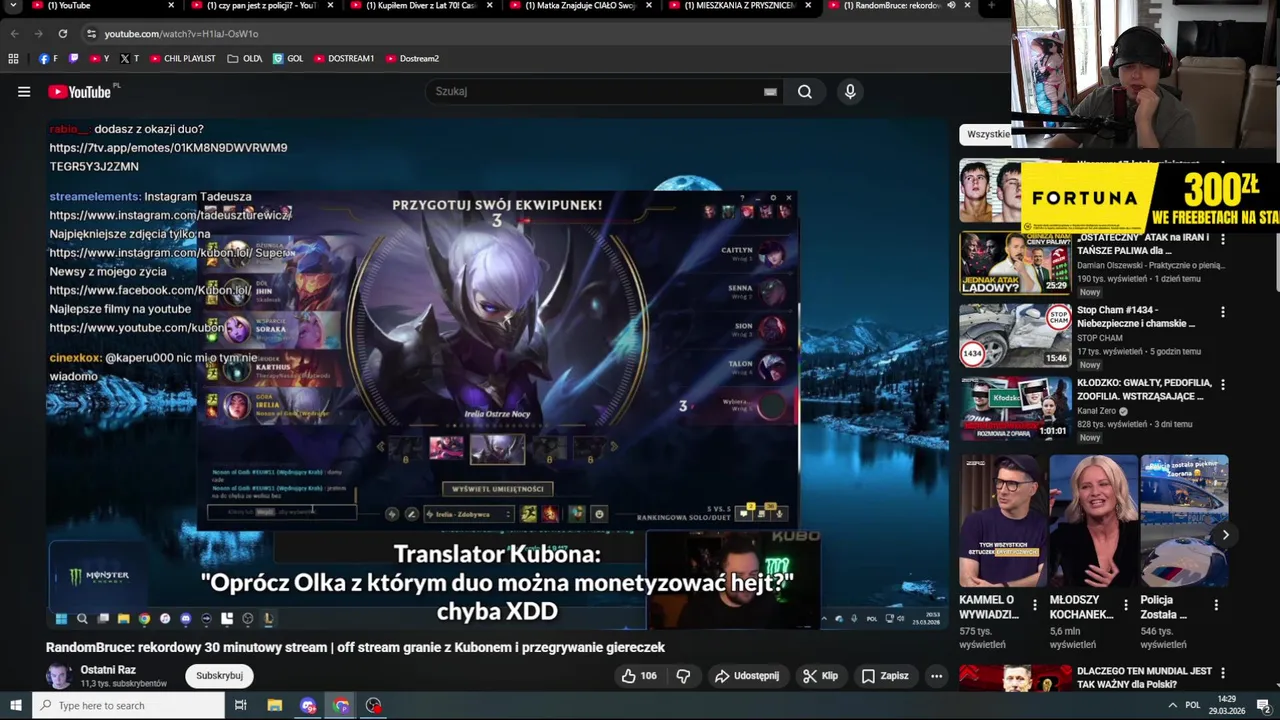Open options menu for KAMMEL O WYWIADZI short
This screenshot has width=1280, height=720.
(1035, 605)
